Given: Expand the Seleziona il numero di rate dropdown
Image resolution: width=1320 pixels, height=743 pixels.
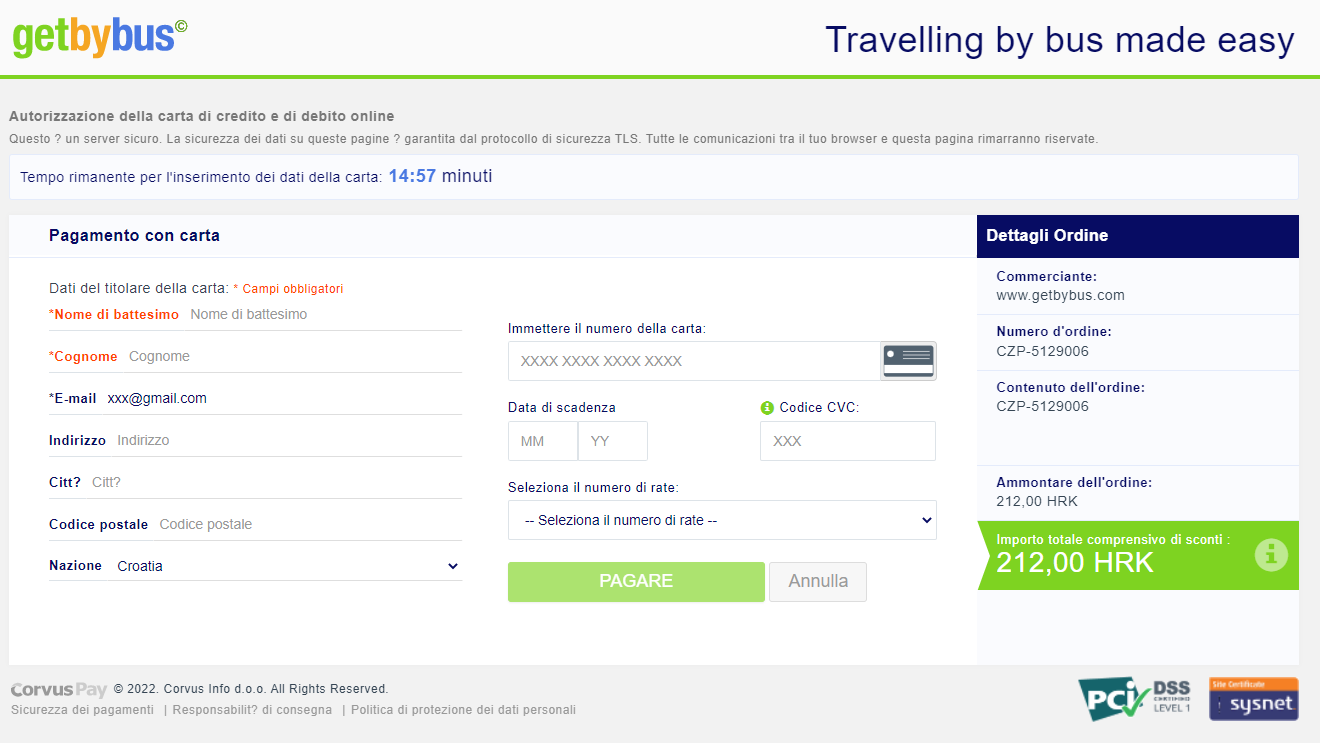Looking at the screenshot, I should (x=722, y=520).
